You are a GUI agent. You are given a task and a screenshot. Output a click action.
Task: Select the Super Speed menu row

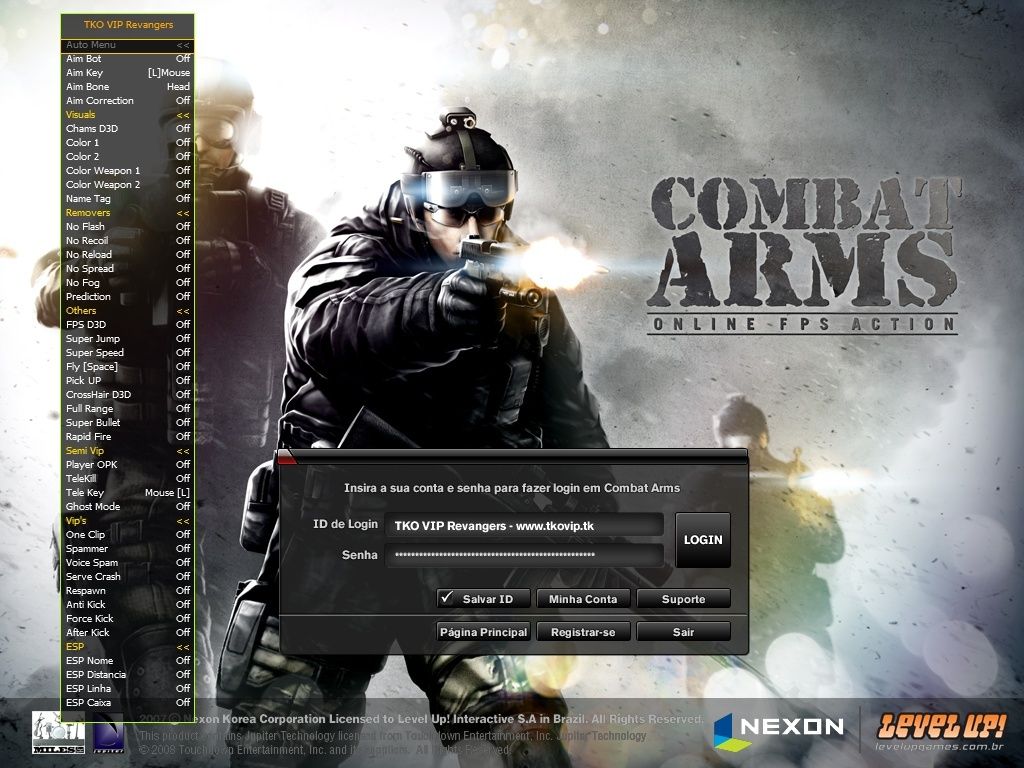[x=128, y=353]
